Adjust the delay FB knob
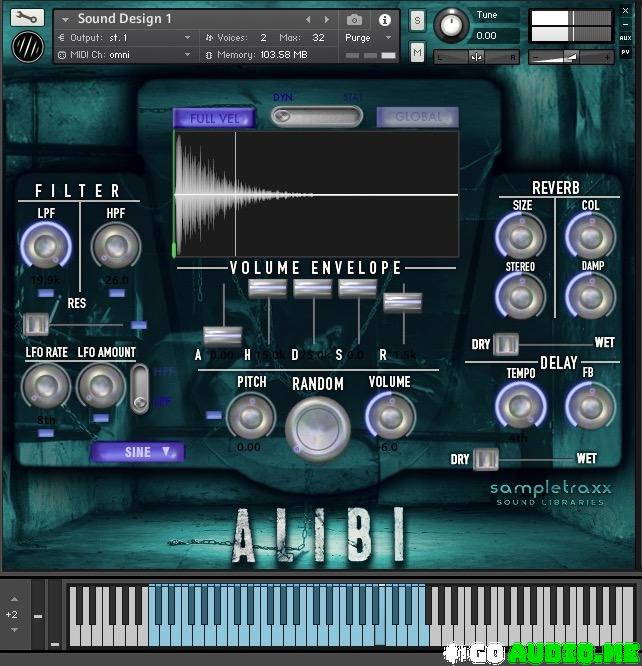The height and width of the screenshot is (666, 642). pyautogui.click(x=591, y=406)
